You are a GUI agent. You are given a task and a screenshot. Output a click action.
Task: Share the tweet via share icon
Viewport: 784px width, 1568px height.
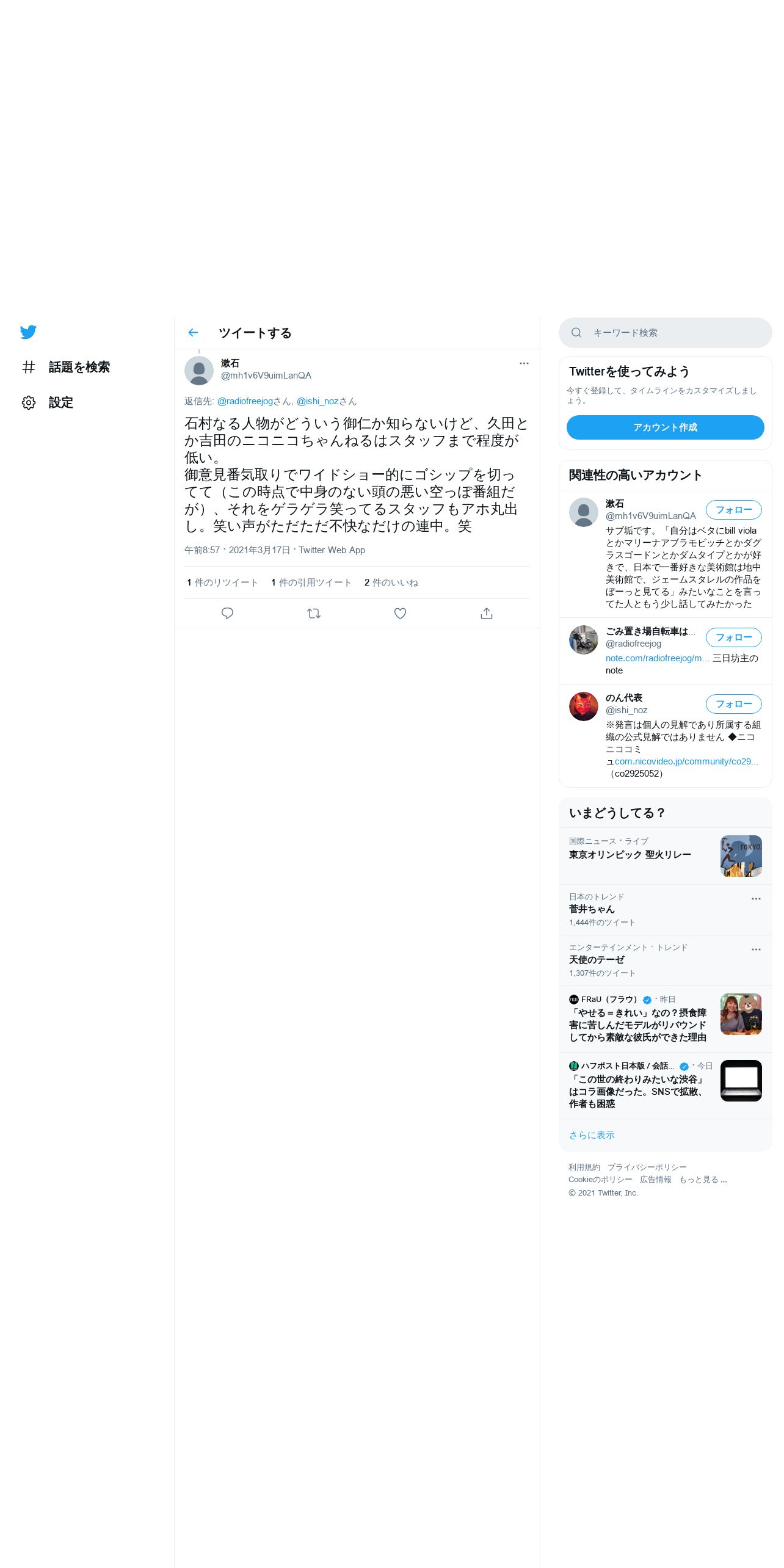click(487, 614)
